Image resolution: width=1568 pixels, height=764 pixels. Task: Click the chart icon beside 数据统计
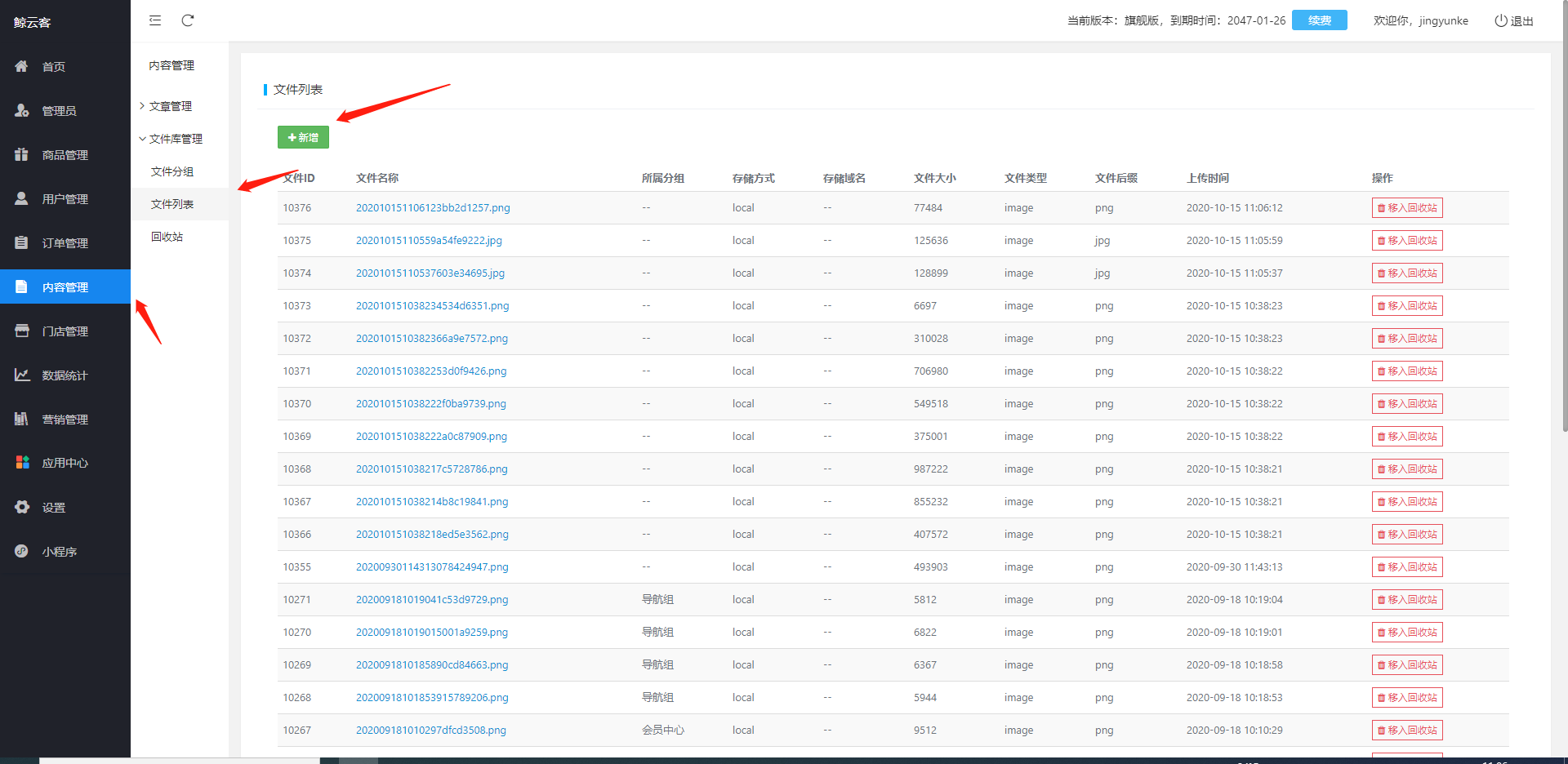21,375
